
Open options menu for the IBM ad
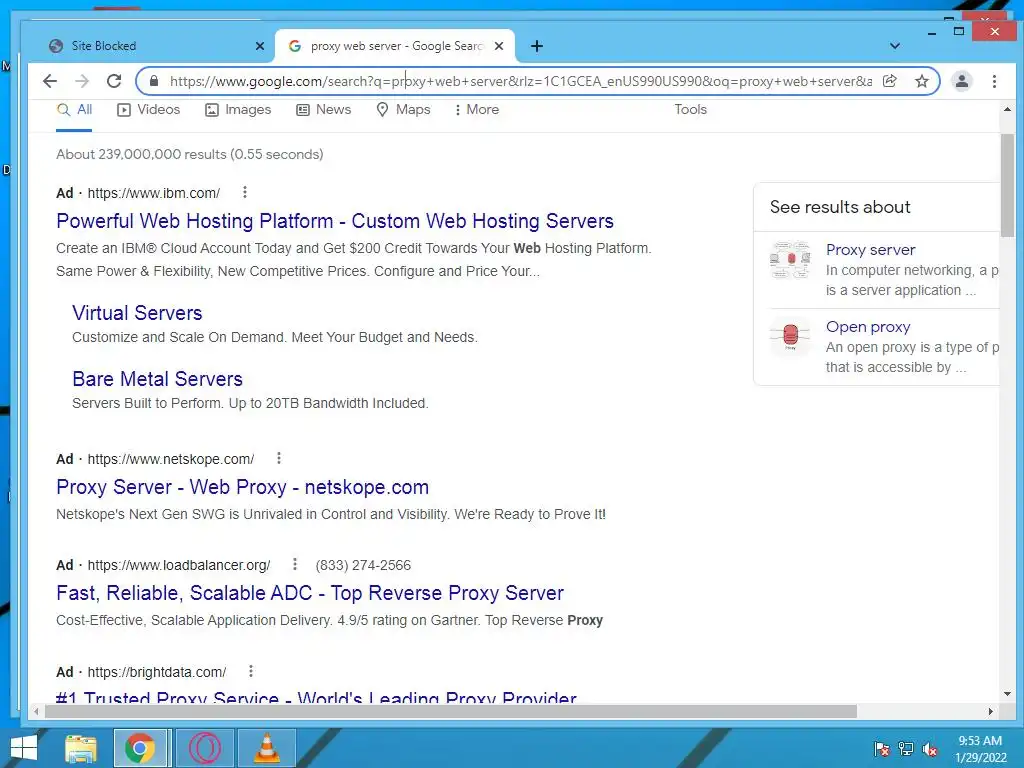[x=245, y=192]
